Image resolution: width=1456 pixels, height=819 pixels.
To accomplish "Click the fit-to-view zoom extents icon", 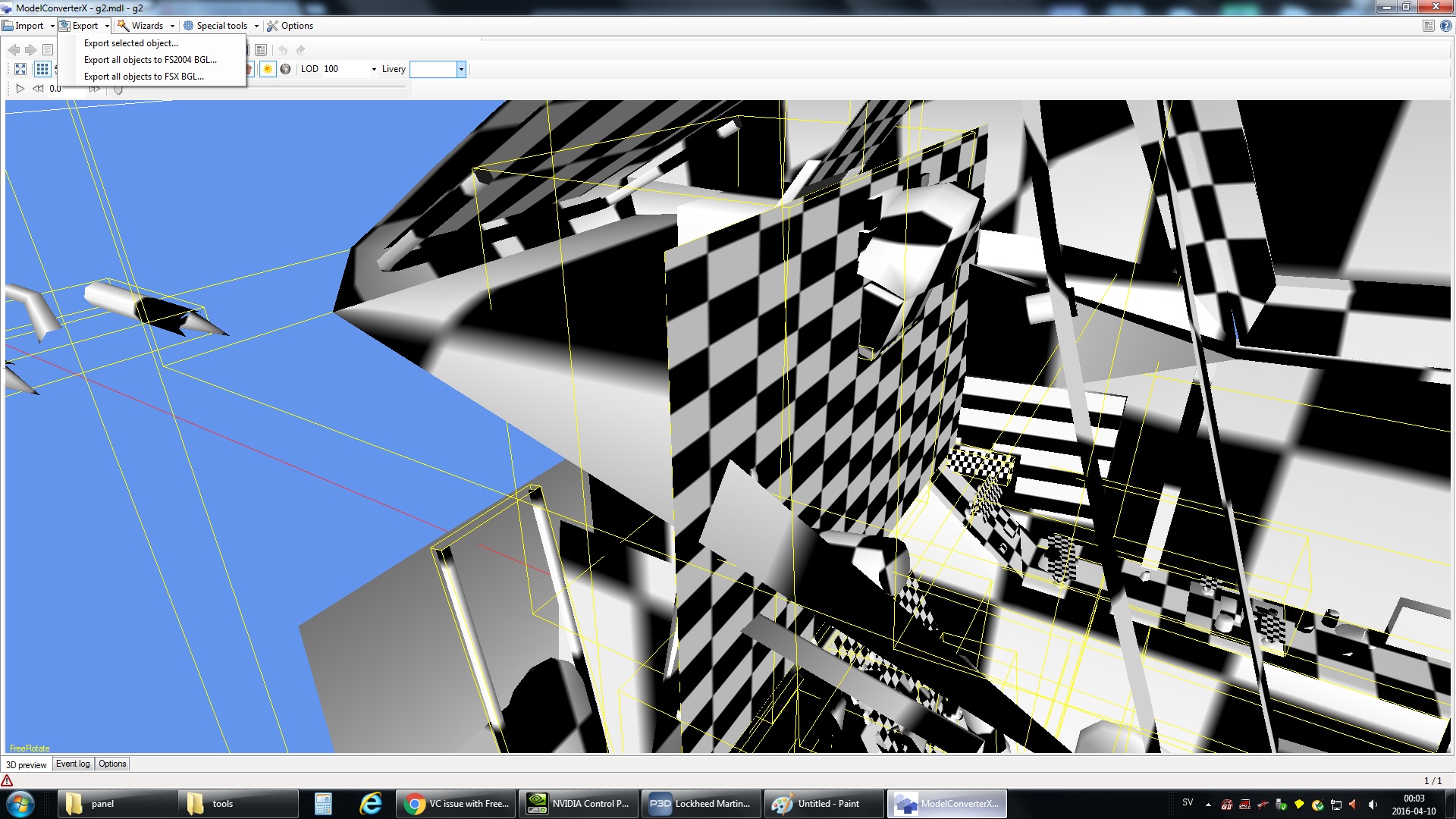I will tap(20, 69).
